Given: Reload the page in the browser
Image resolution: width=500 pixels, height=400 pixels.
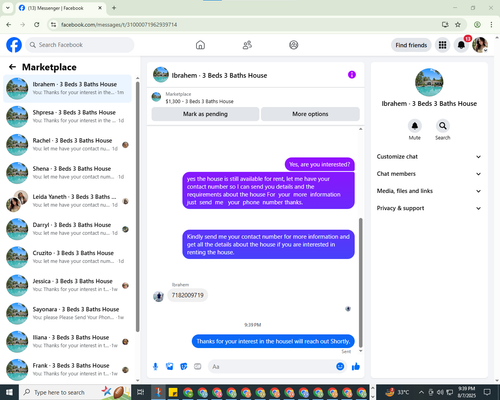Looking at the screenshot, I should pyautogui.click(x=37, y=24).
